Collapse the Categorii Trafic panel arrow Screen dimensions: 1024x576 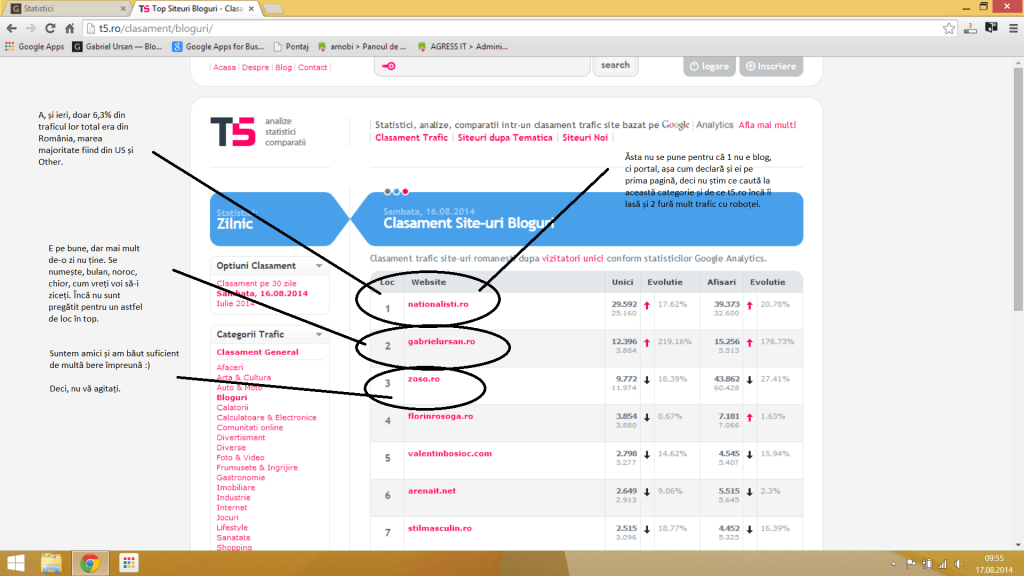(319, 334)
